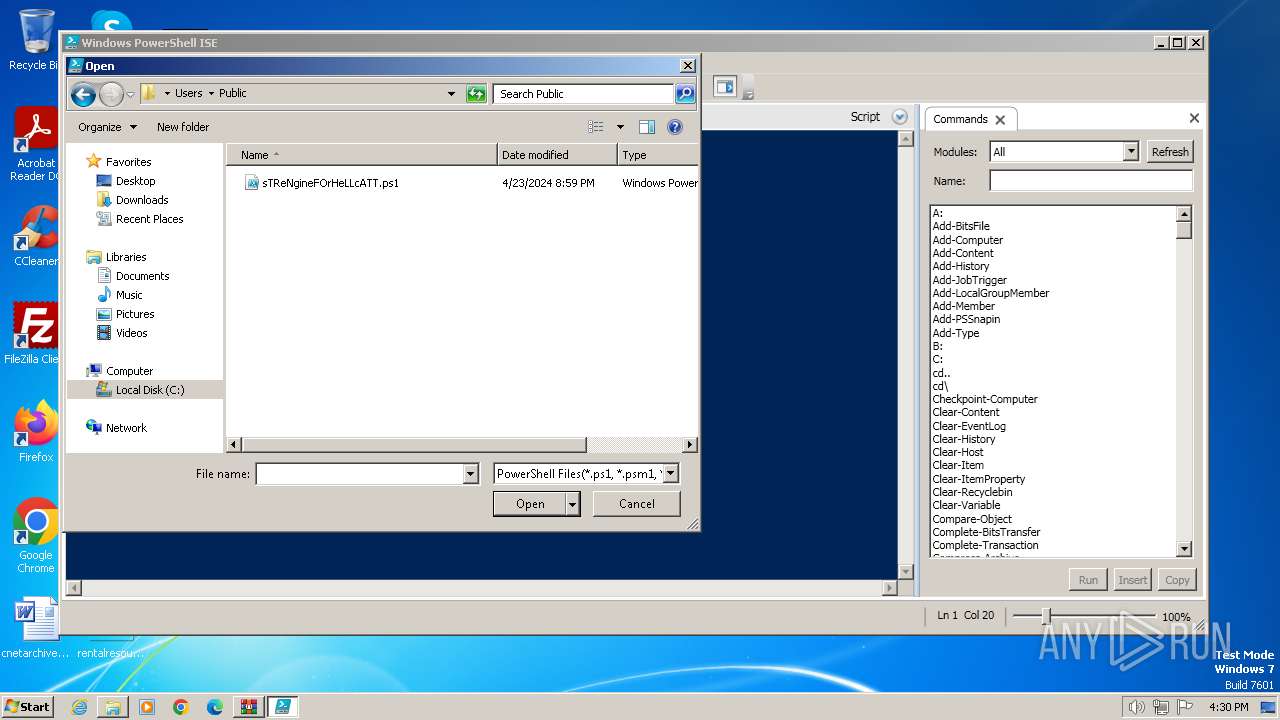1280x720 pixels.
Task: Select sTReNgineFOrHeLLcATT.ps1 file icon
Action: pos(252,183)
